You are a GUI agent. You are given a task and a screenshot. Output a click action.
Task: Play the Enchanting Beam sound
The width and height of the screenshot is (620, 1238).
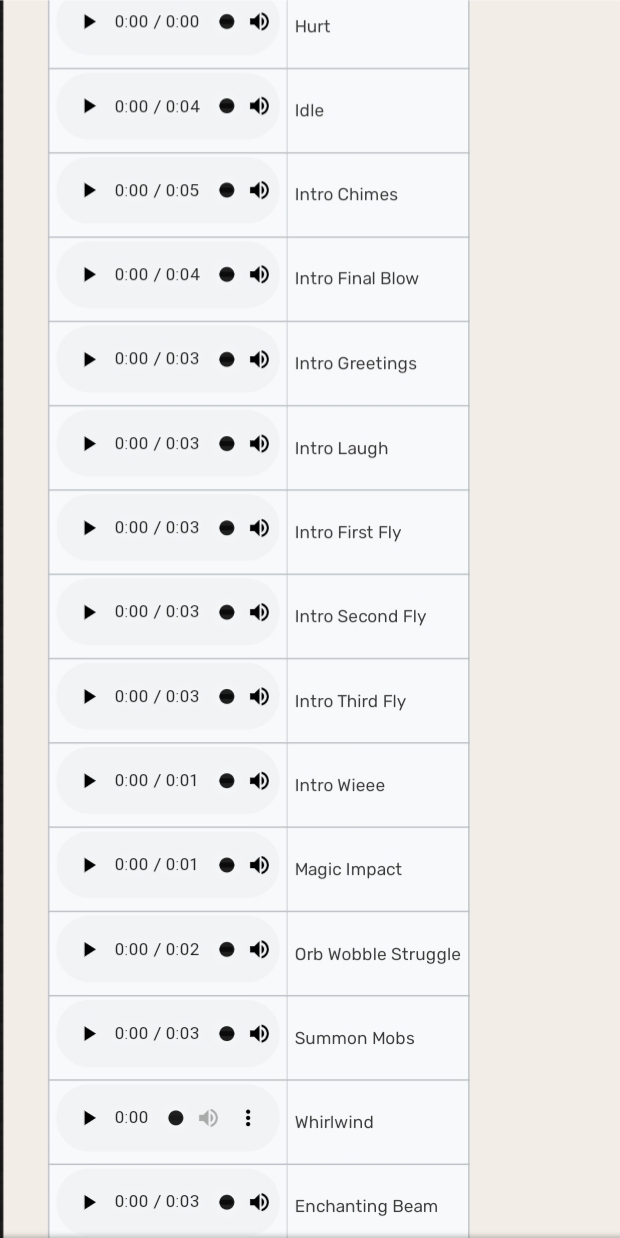pos(89,1202)
